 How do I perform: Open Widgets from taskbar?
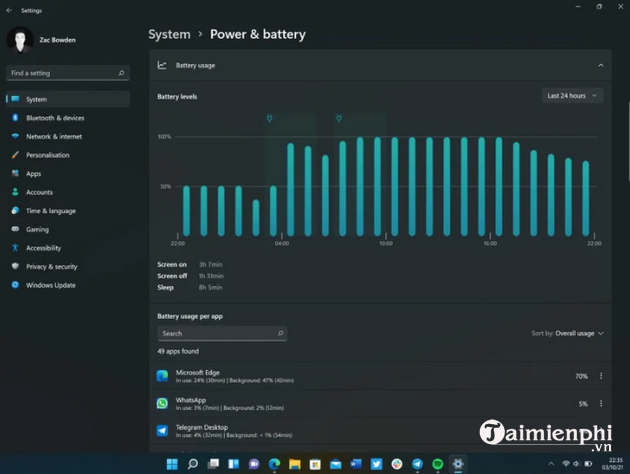click(x=233, y=464)
